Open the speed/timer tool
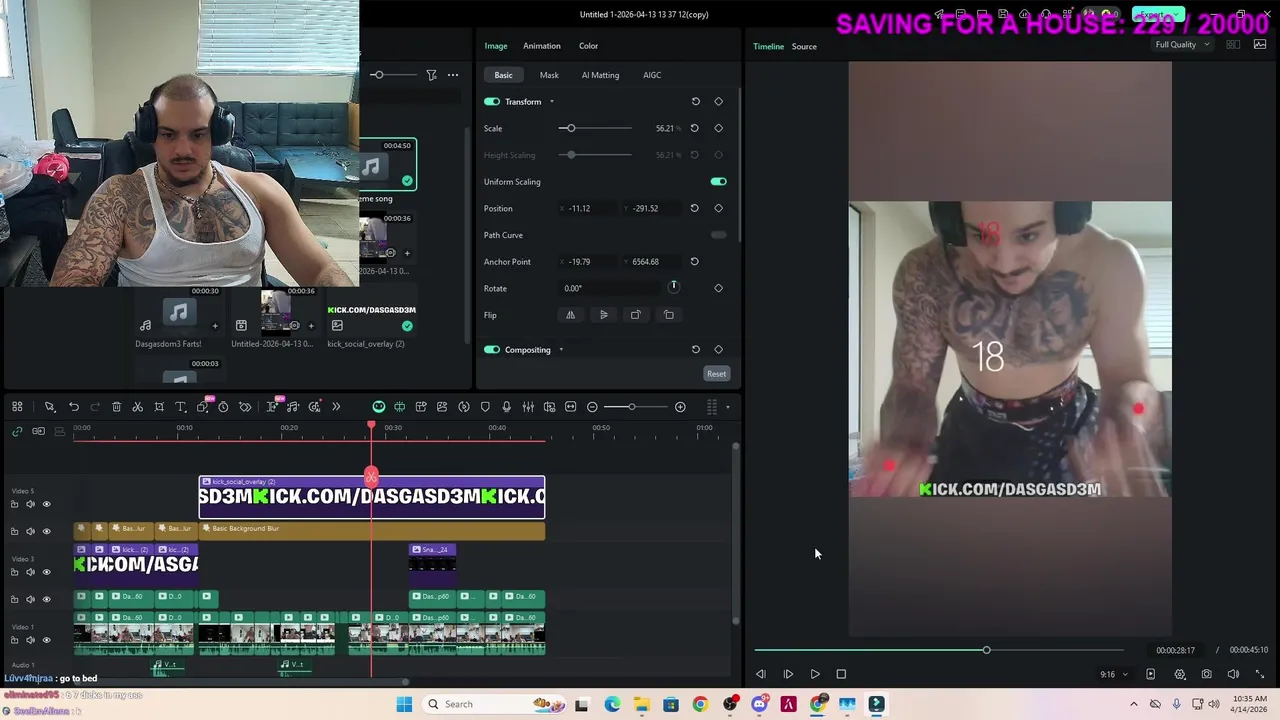The height and width of the screenshot is (720, 1280). [x=223, y=407]
